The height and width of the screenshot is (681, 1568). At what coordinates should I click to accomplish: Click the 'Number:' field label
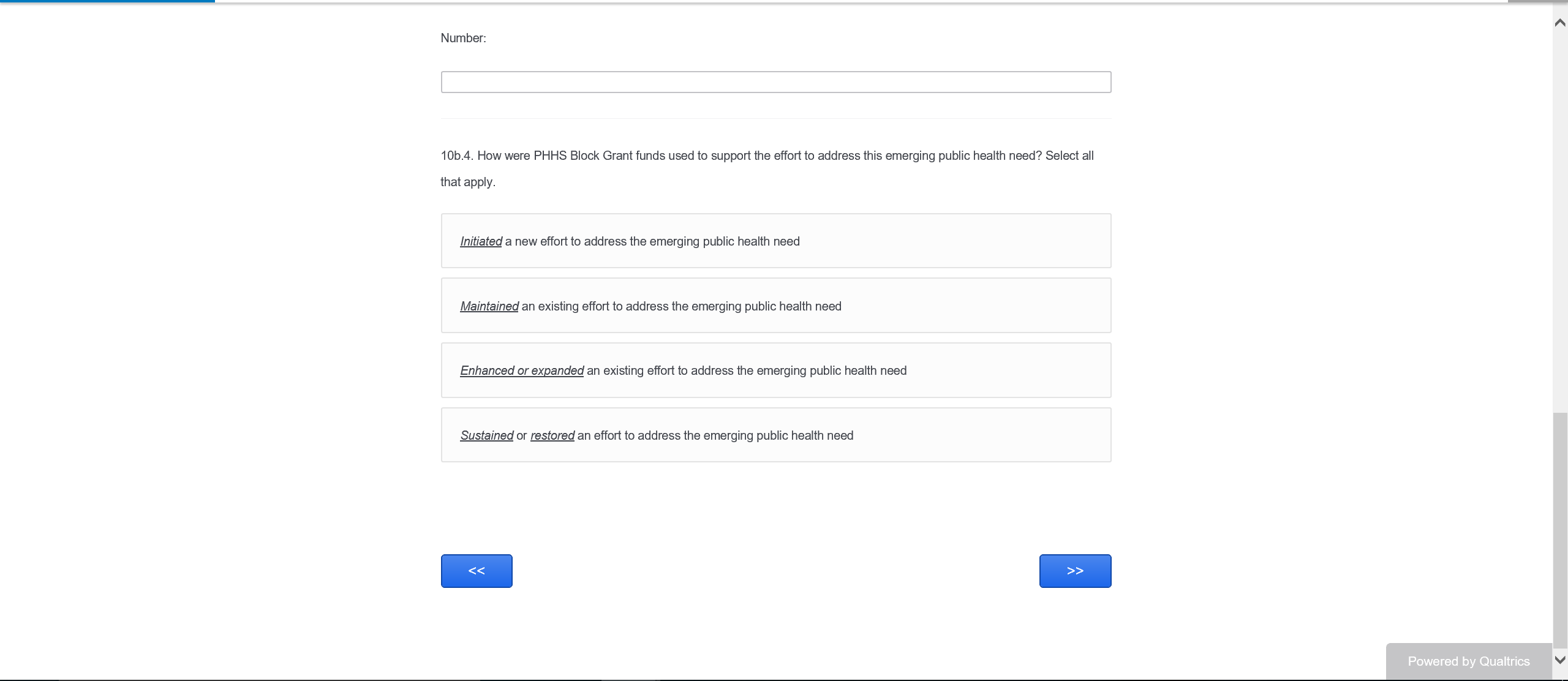coord(463,38)
